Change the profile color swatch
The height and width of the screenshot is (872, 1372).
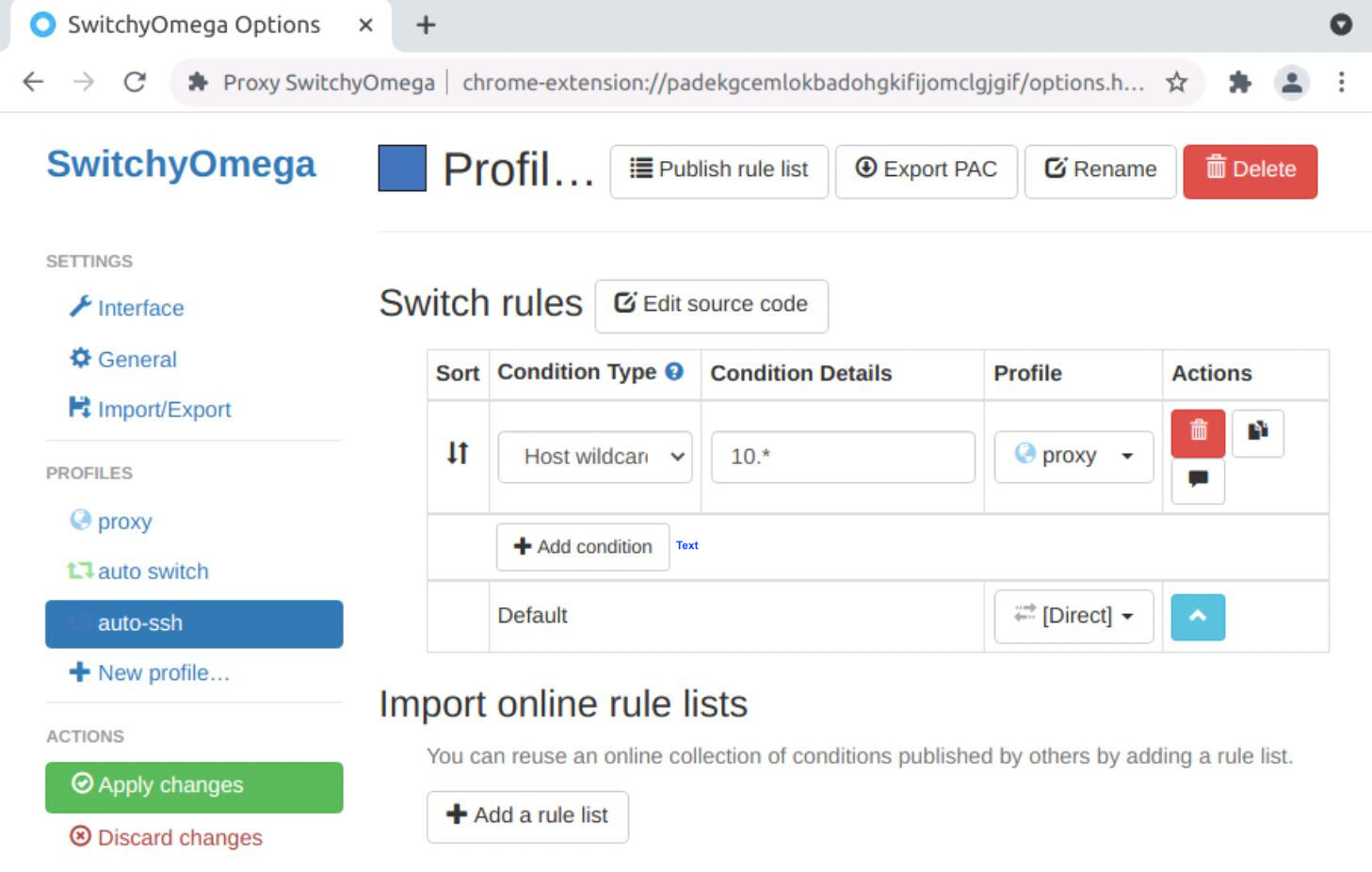402,169
